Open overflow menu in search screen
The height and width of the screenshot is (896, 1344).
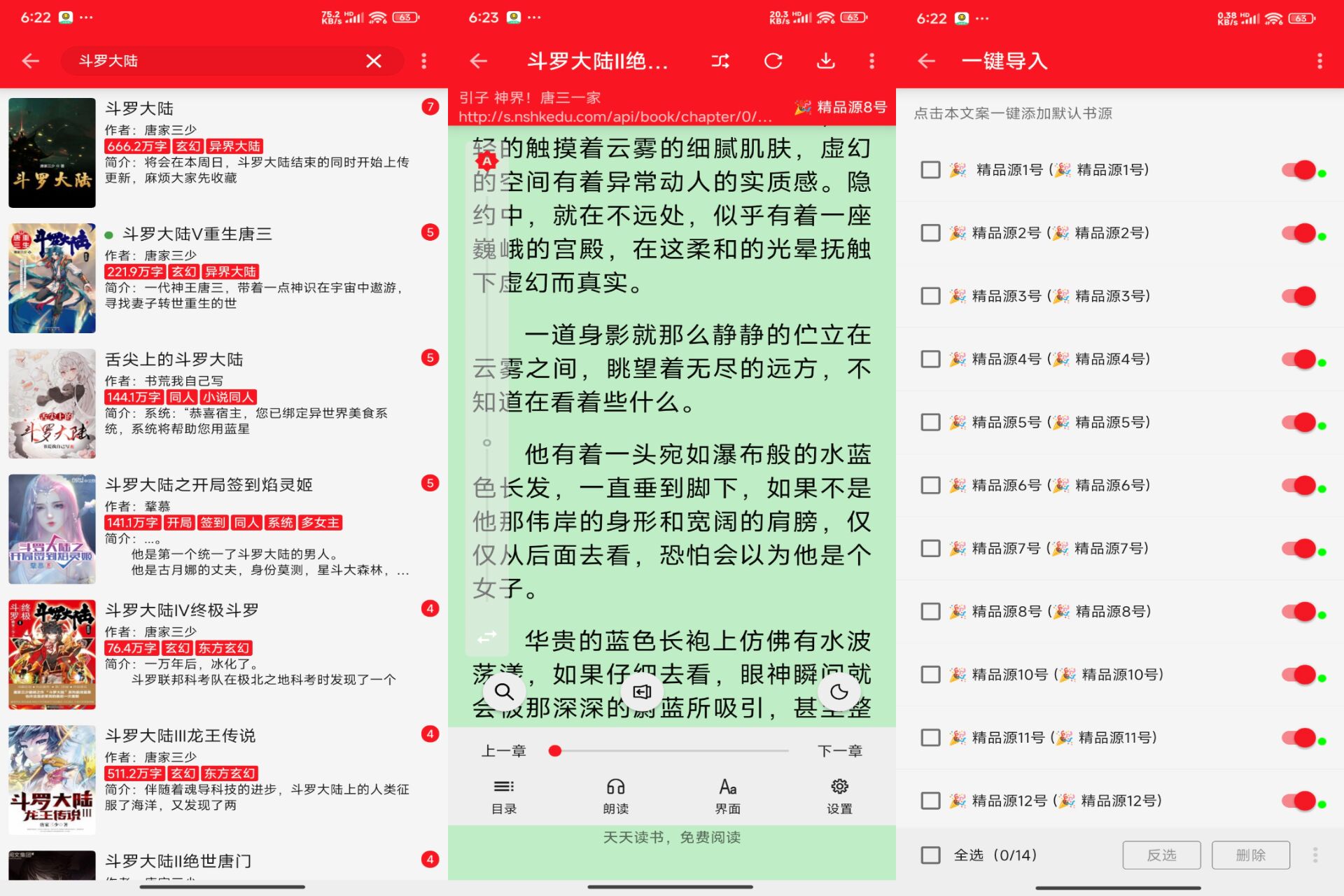pos(423,61)
